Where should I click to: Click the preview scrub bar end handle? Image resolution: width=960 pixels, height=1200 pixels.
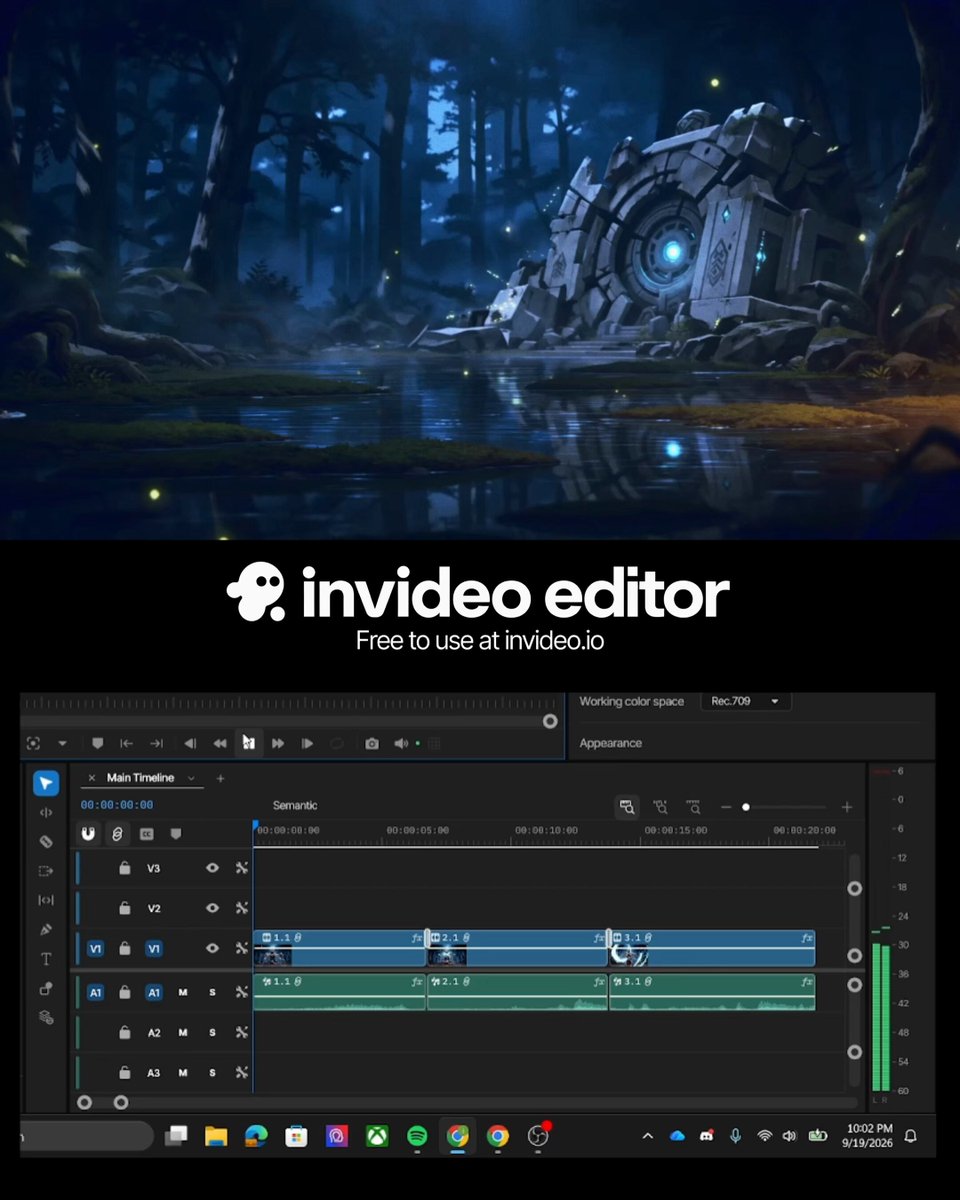[x=550, y=720]
